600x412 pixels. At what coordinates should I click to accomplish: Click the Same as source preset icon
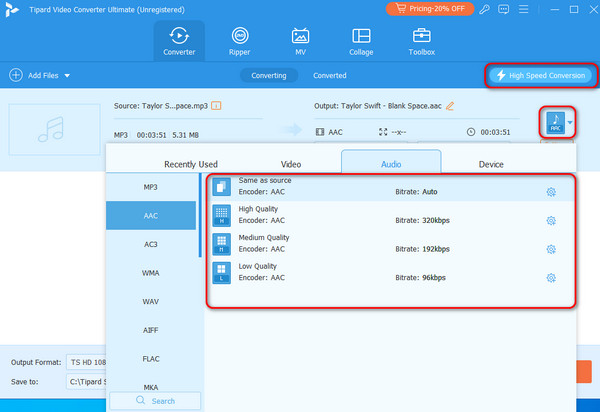pyautogui.click(x=222, y=187)
